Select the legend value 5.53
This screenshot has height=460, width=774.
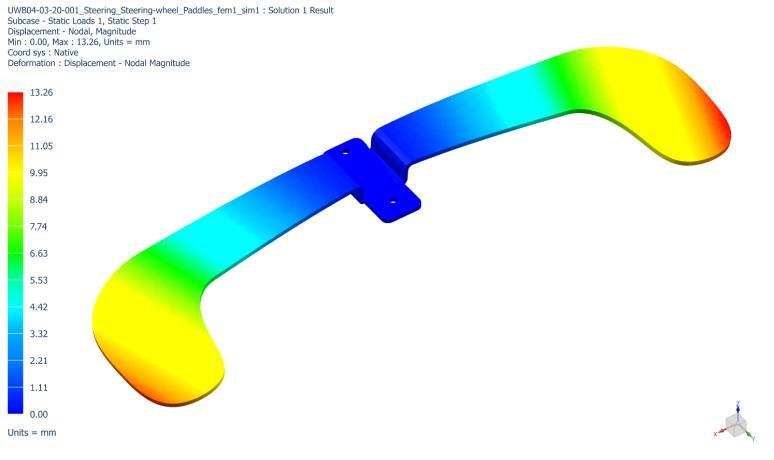tap(39, 280)
